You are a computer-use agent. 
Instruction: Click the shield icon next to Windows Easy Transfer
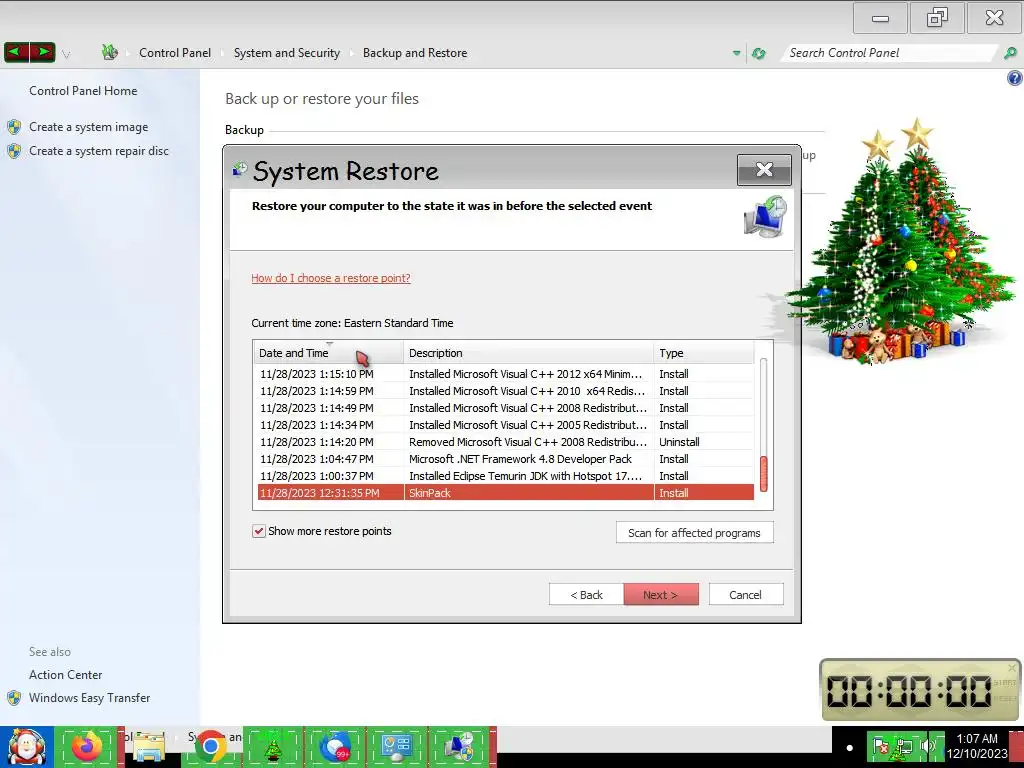(x=14, y=697)
